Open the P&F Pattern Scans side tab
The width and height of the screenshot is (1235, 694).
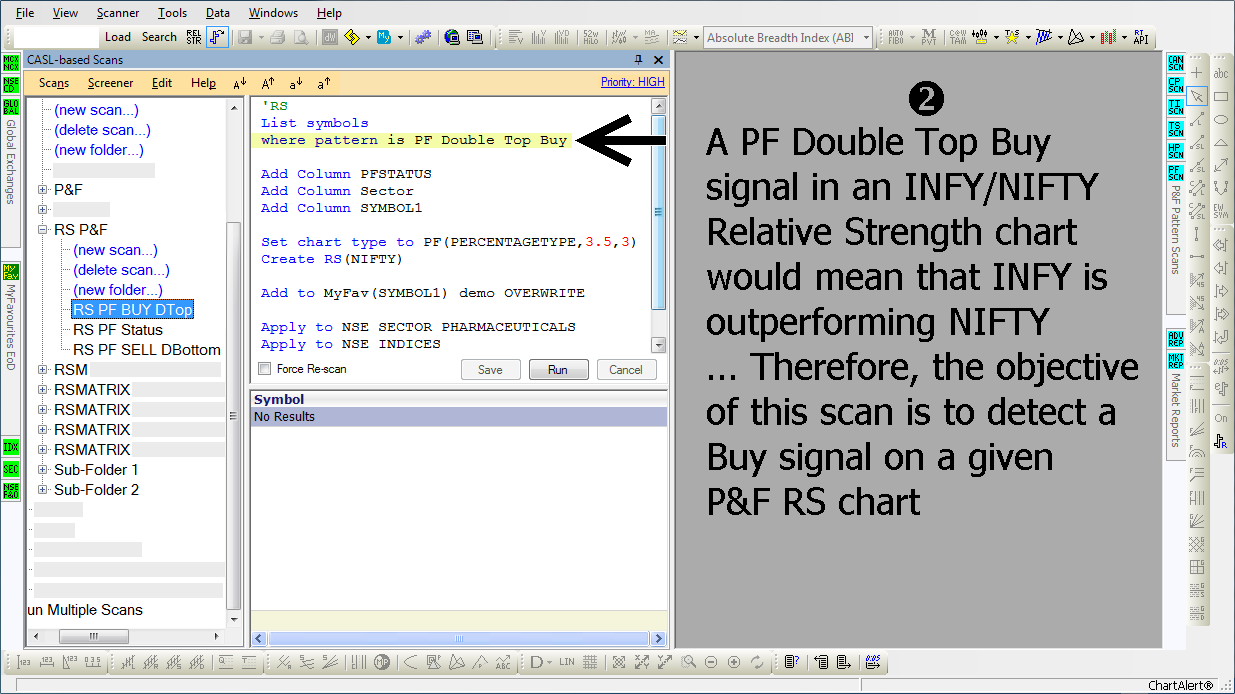tap(1176, 230)
